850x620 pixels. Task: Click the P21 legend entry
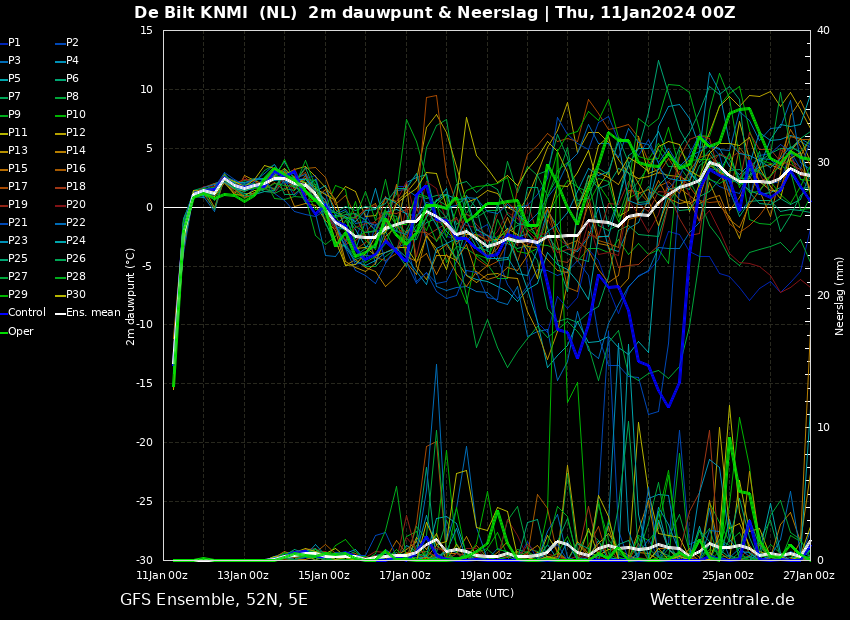pos(14,222)
